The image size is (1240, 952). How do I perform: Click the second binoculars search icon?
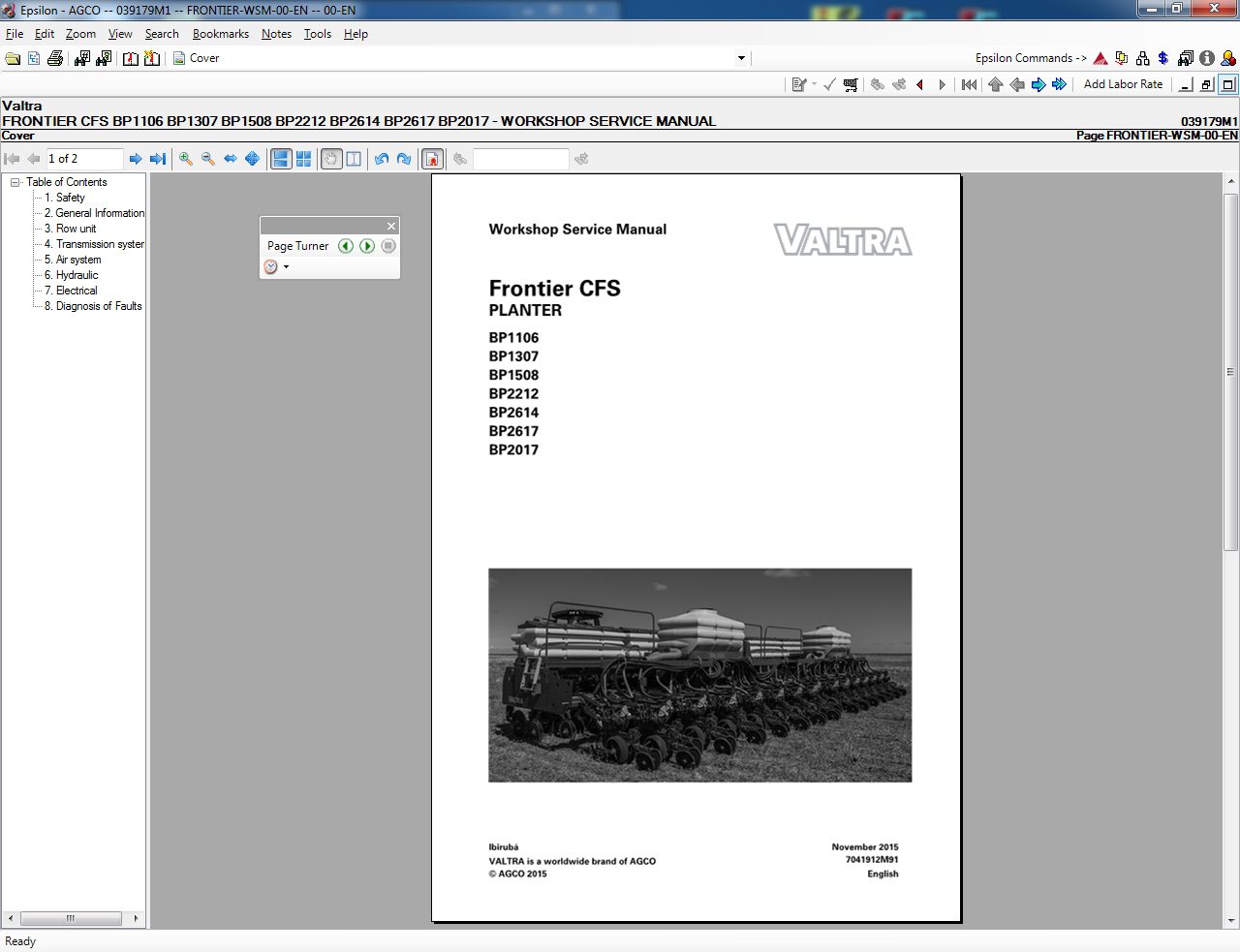pos(104,58)
